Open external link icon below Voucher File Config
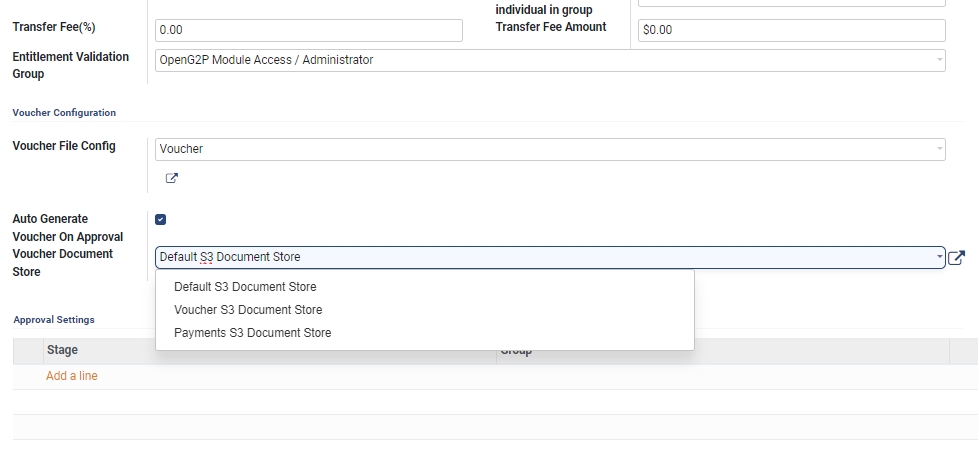979x457 pixels. pyautogui.click(x=171, y=179)
